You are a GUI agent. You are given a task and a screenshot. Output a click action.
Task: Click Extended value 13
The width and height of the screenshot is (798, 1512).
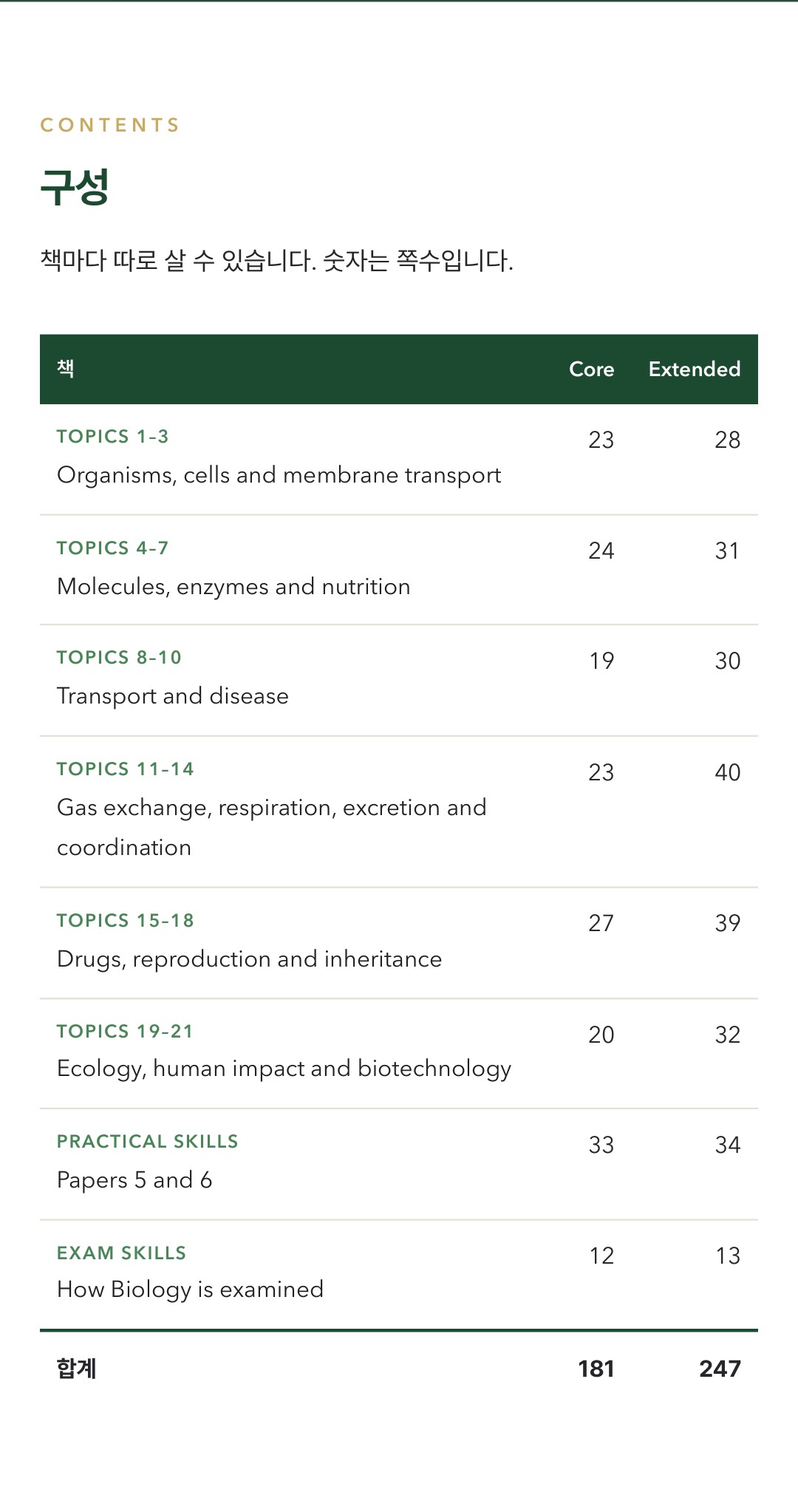pos(728,1256)
